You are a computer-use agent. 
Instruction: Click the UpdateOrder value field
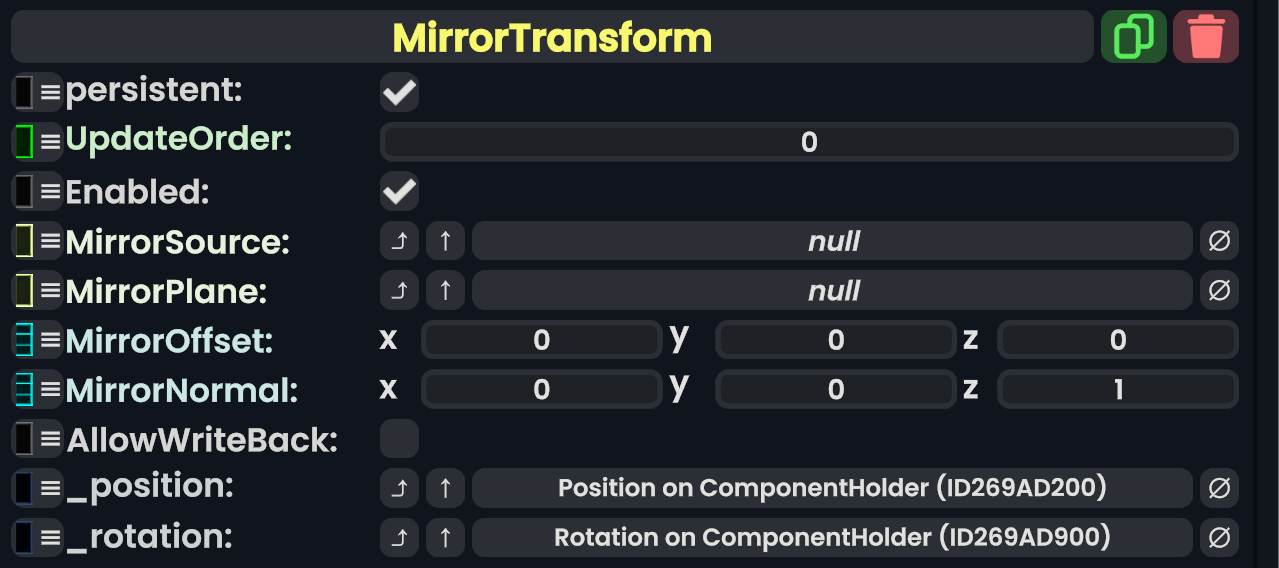[809, 142]
